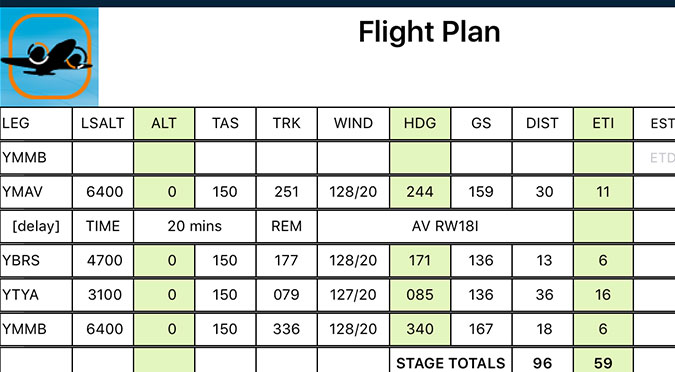Click the ETI column header
Screen dimensions: 675x372
pos(603,123)
